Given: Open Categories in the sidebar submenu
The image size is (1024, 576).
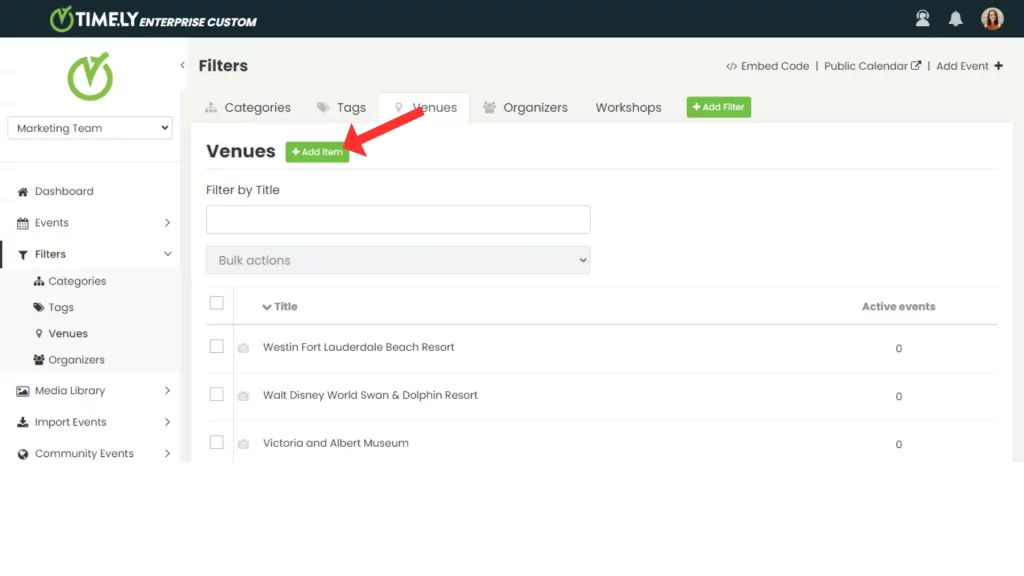Looking at the screenshot, I should [x=77, y=281].
